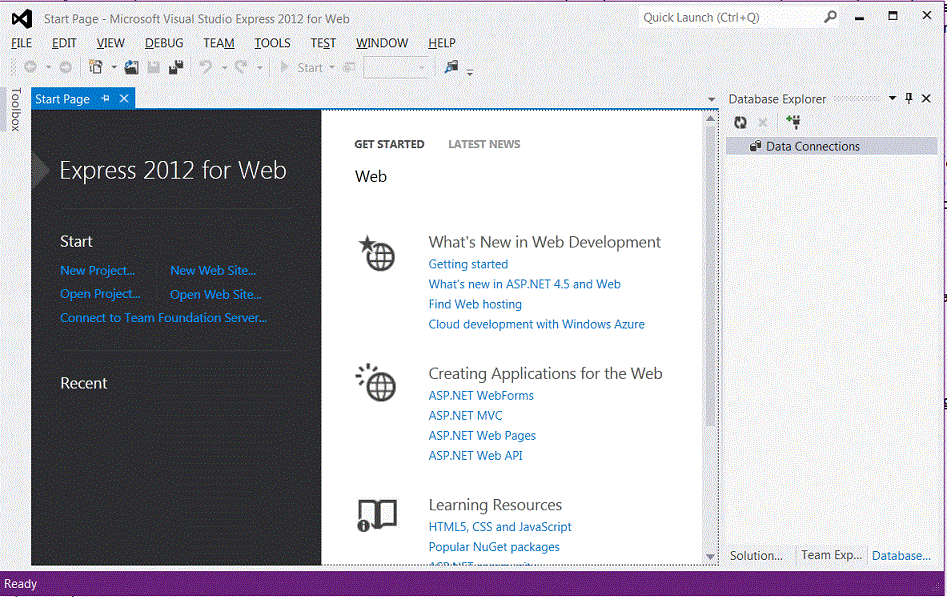Open the VIEW menu
Viewport: 947px width, 600px height.
(111, 43)
